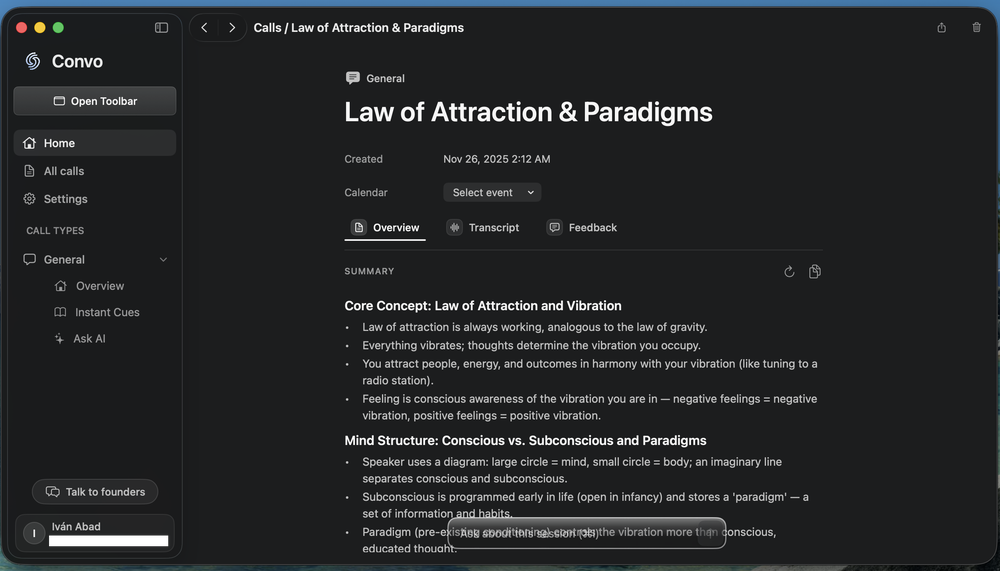Image resolution: width=1000 pixels, height=571 pixels.
Task: Click the All calls document icon
Action: coord(29,171)
